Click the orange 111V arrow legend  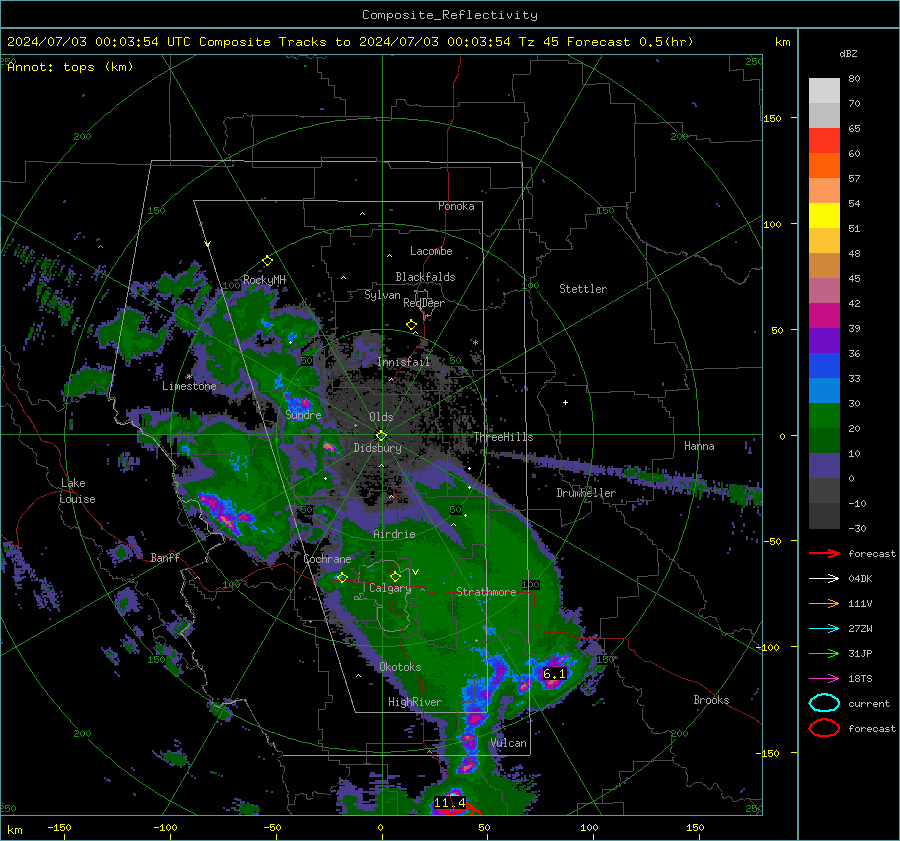(824, 603)
